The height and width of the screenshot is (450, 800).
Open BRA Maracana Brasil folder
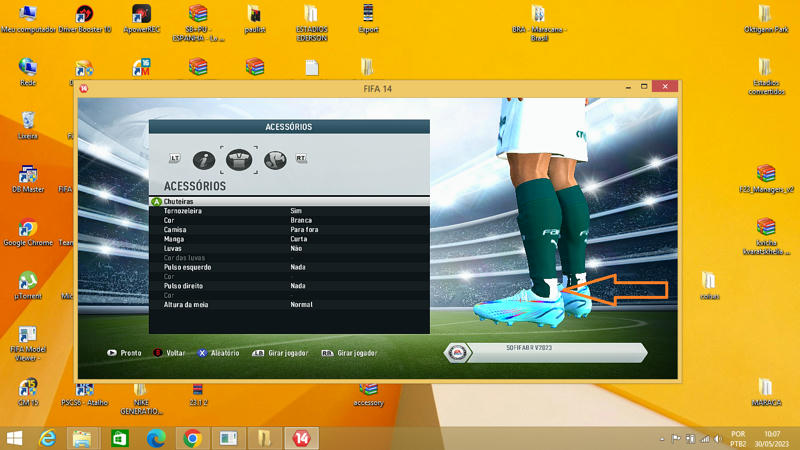(x=539, y=23)
